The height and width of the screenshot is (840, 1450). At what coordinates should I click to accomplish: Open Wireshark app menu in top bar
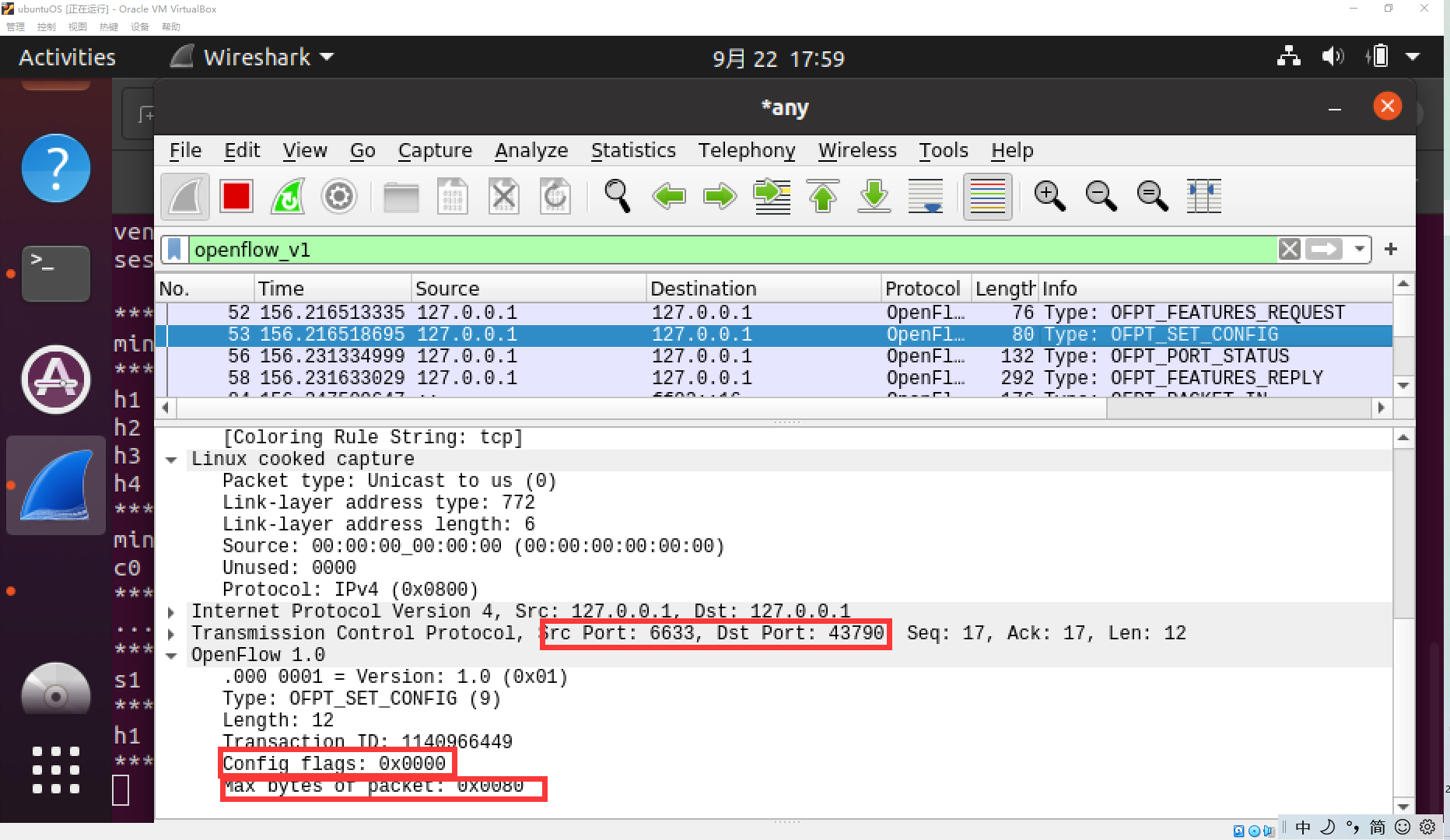tap(252, 57)
